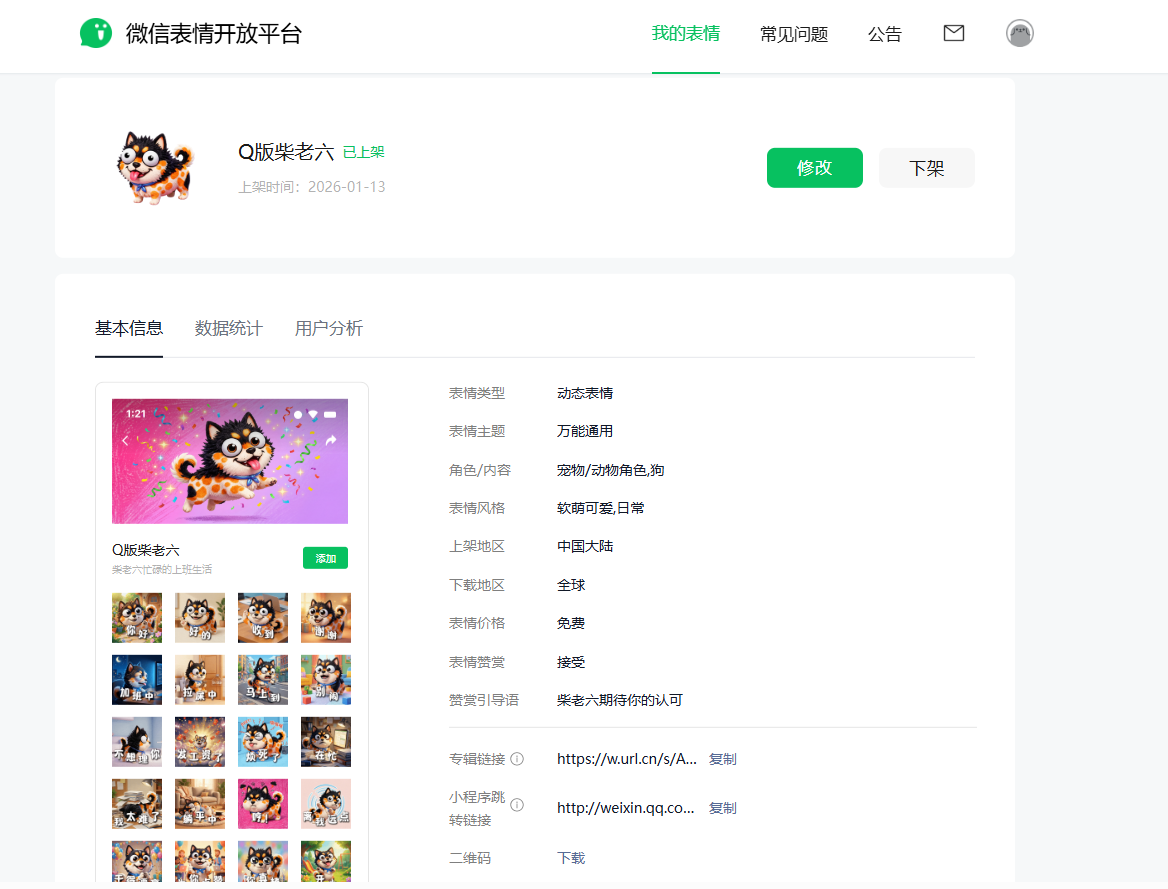Image resolution: width=1168 pixels, height=889 pixels.
Task: Click the back arrow in sticker preview banner
Action: coord(125,440)
